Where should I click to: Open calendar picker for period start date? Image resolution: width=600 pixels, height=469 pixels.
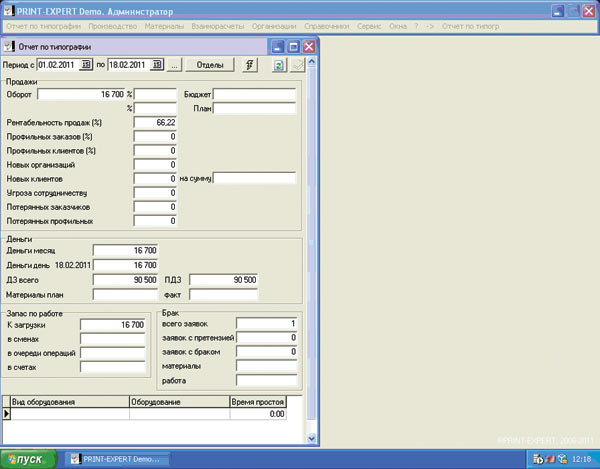coord(86,65)
